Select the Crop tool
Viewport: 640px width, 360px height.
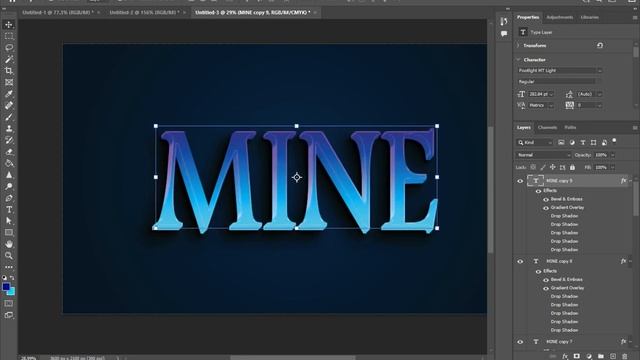9,71
